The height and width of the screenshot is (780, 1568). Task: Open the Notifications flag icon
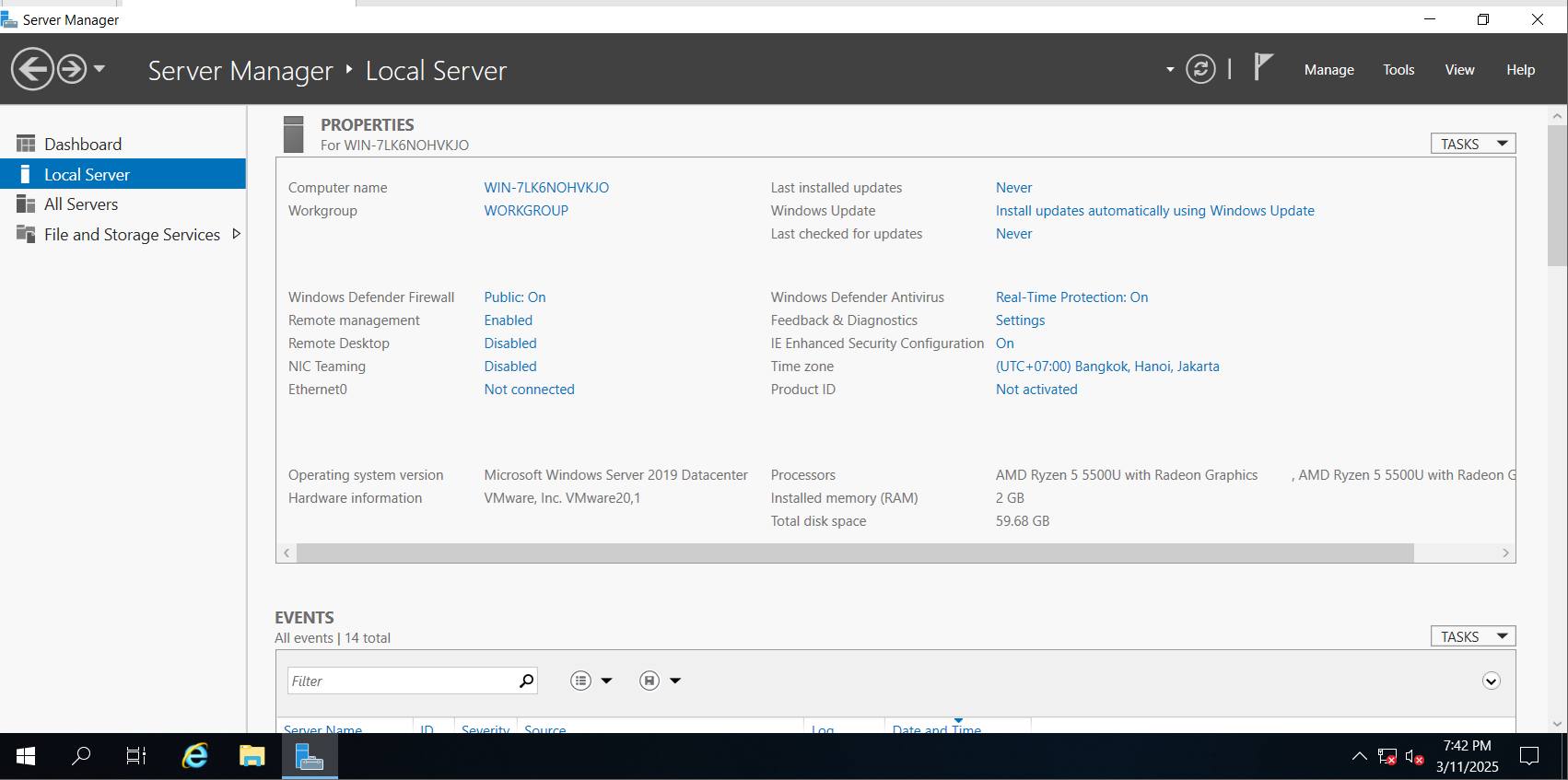click(x=1263, y=67)
